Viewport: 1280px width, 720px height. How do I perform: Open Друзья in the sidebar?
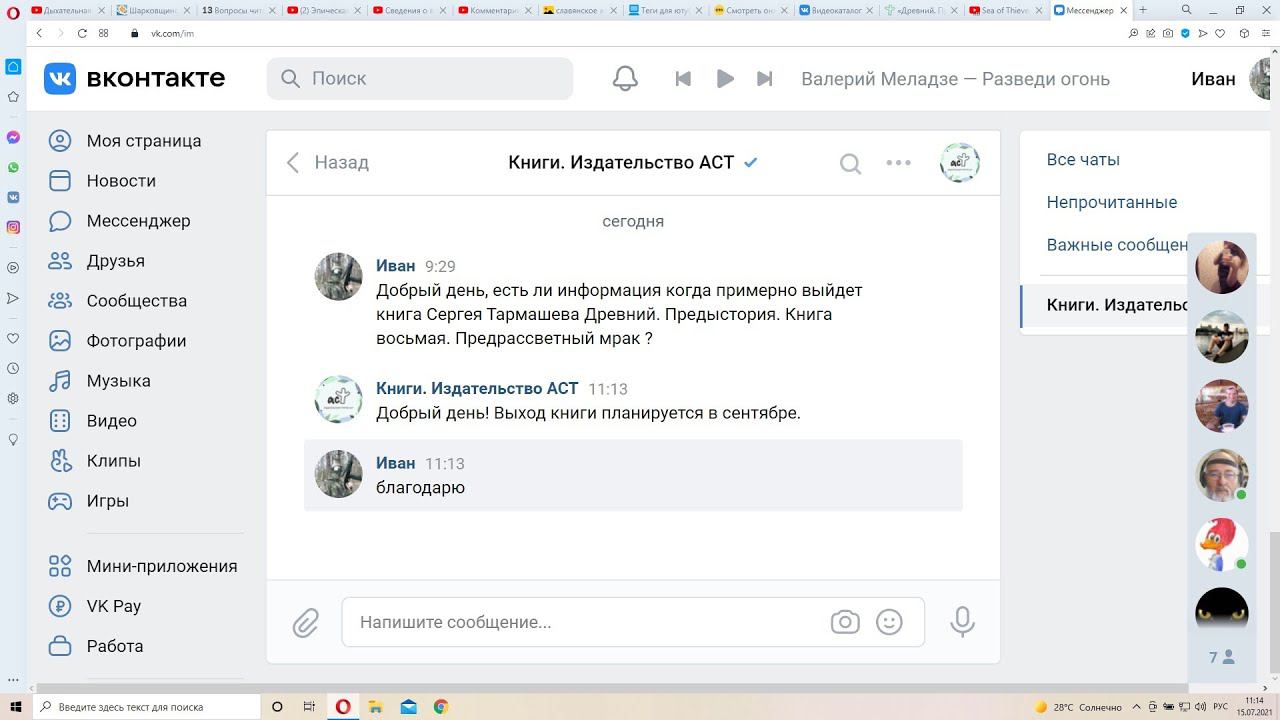pos(116,261)
